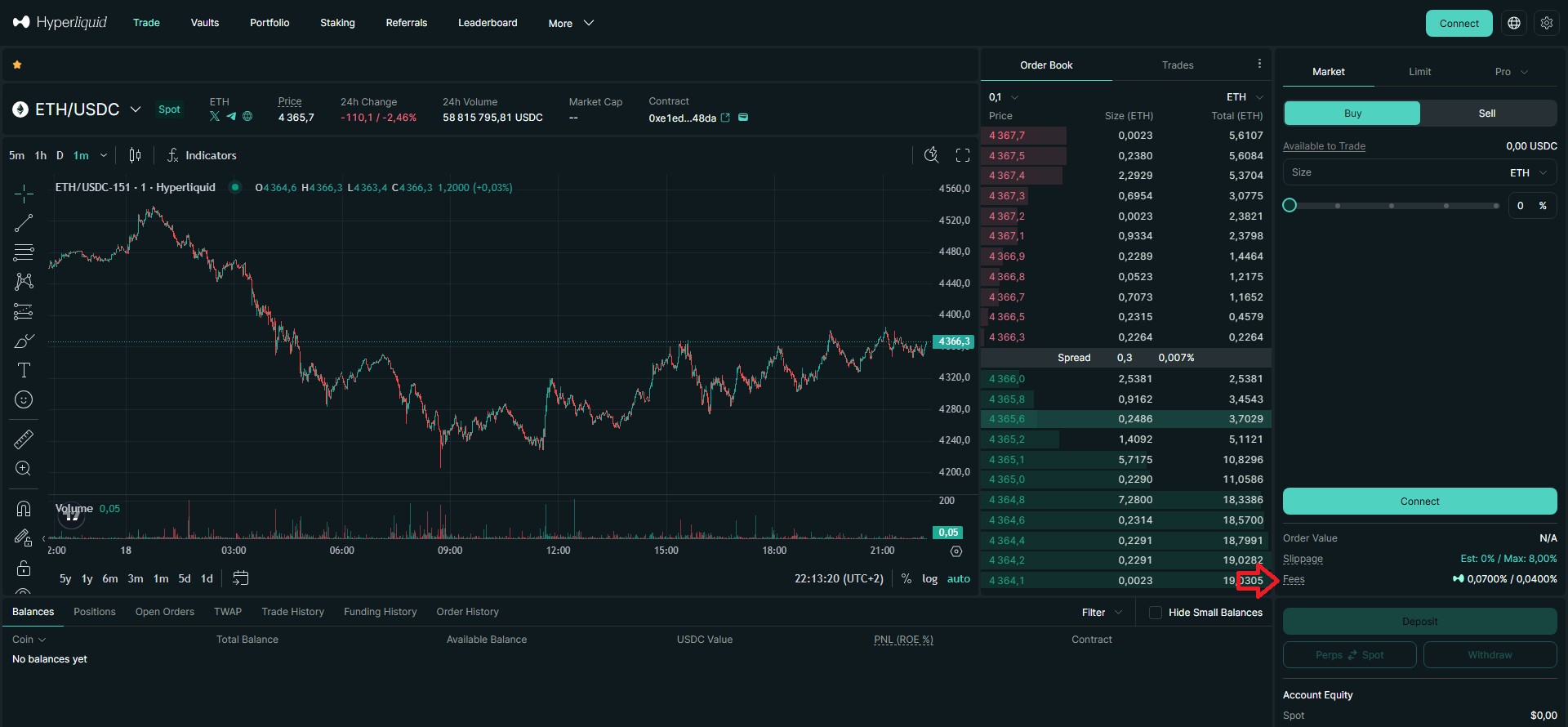Select the Text annotation tool
The image size is (1568, 727).
pyautogui.click(x=24, y=370)
